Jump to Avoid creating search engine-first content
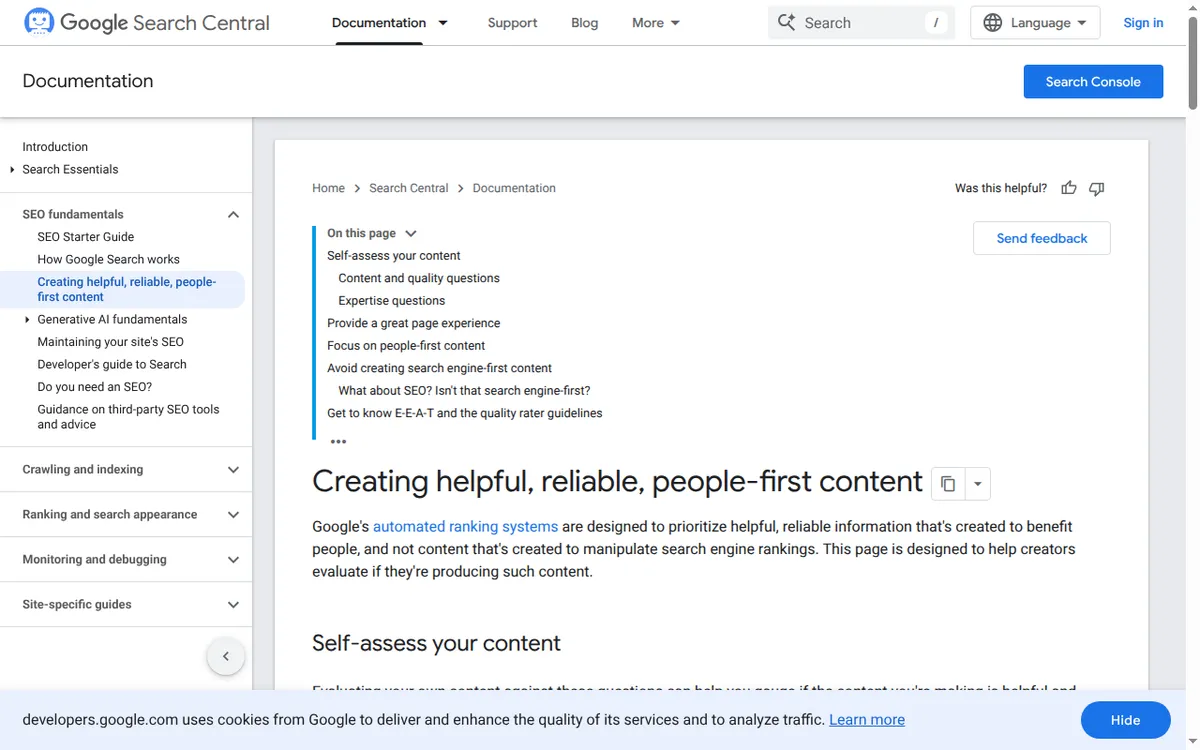This screenshot has width=1200, height=750. coord(440,368)
